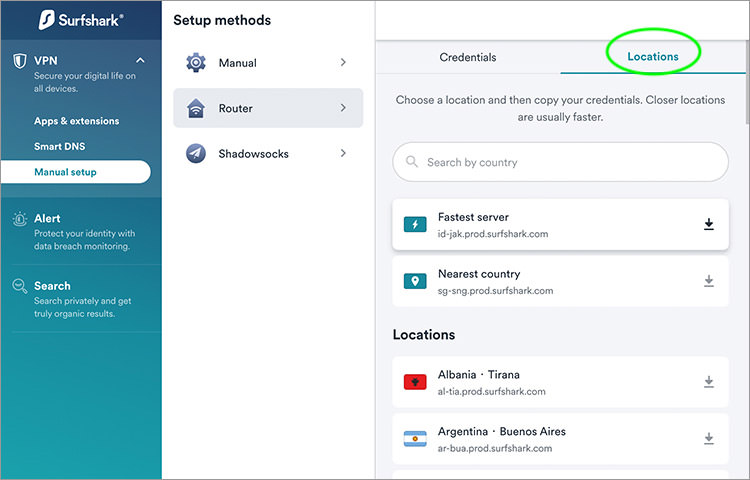
Task: Download the Argentina Buenos Aires configuration
Action: tap(709, 438)
